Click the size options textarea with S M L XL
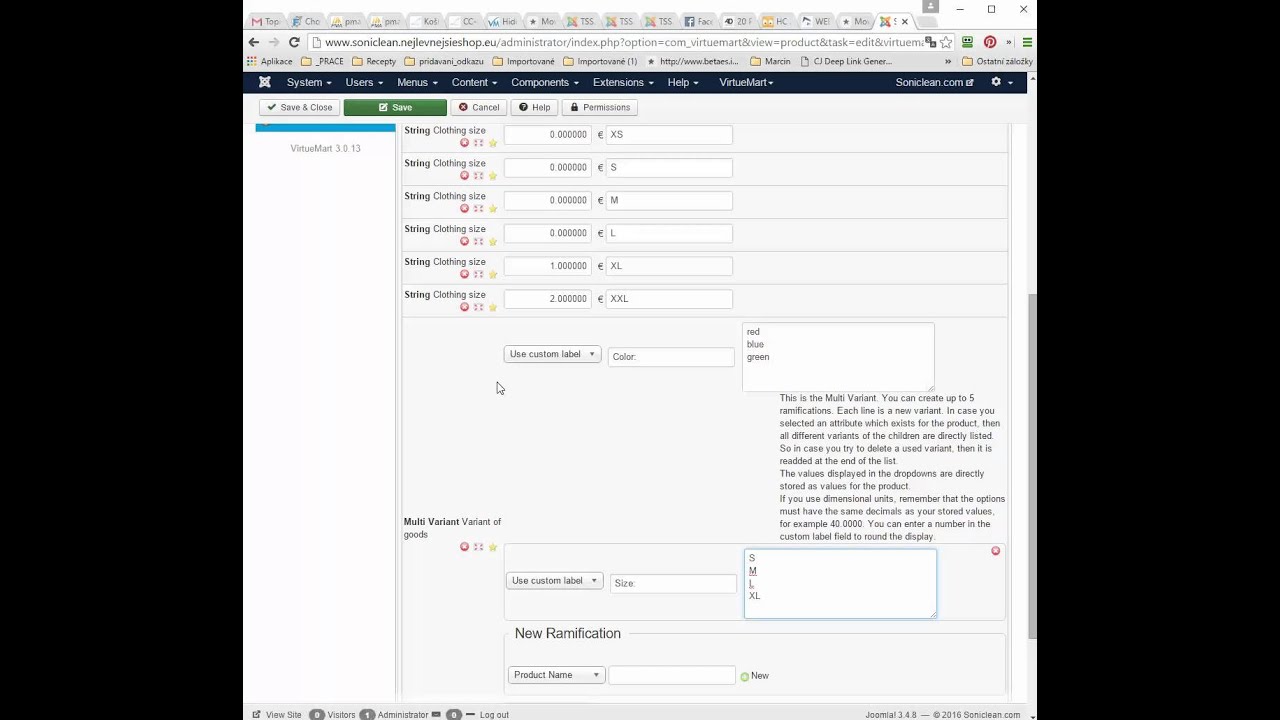Viewport: 1280px width, 720px height. tap(840, 584)
